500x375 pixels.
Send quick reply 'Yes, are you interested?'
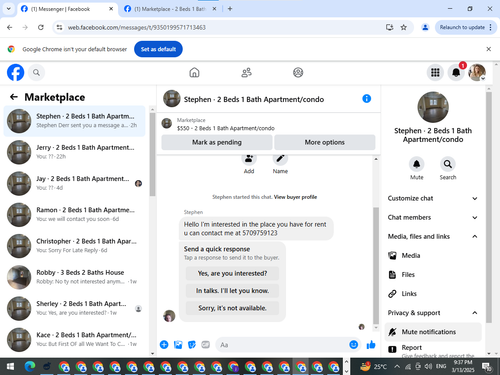click(x=232, y=273)
